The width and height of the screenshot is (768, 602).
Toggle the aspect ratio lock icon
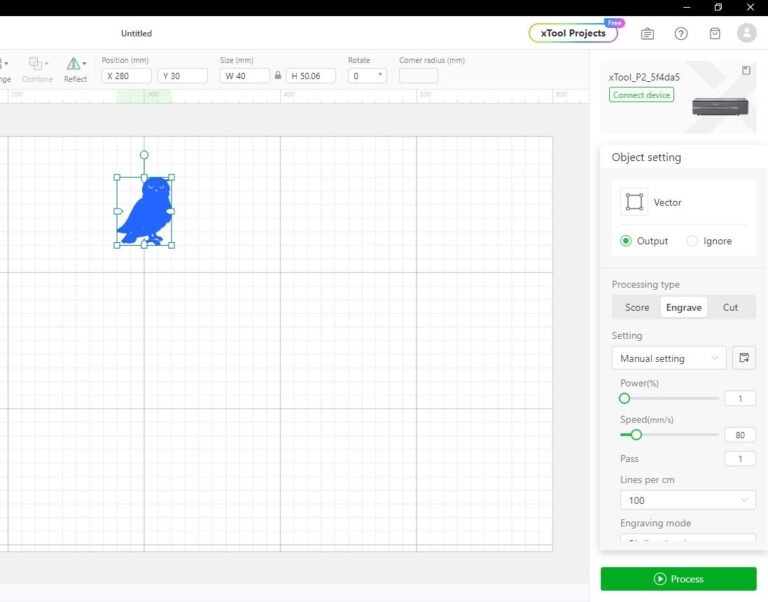[x=277, y=76]
